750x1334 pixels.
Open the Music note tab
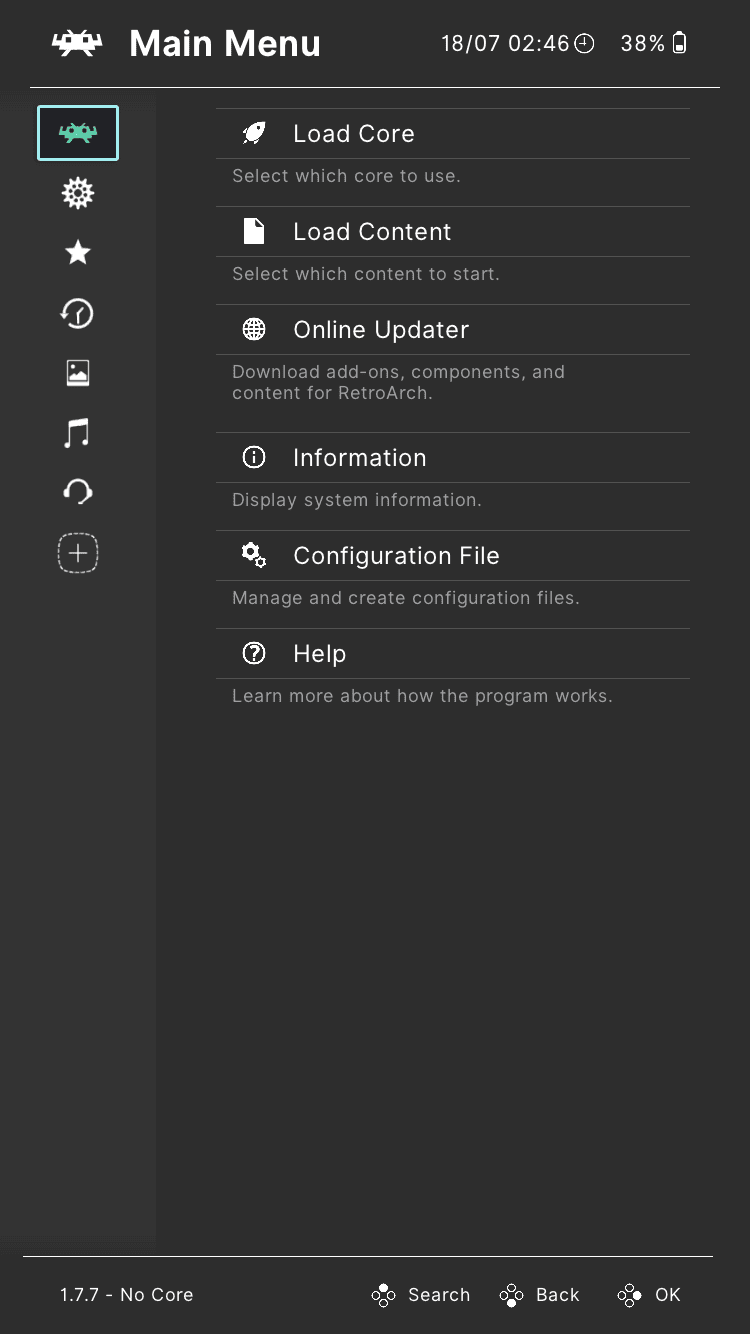click(x=78, y=433)
